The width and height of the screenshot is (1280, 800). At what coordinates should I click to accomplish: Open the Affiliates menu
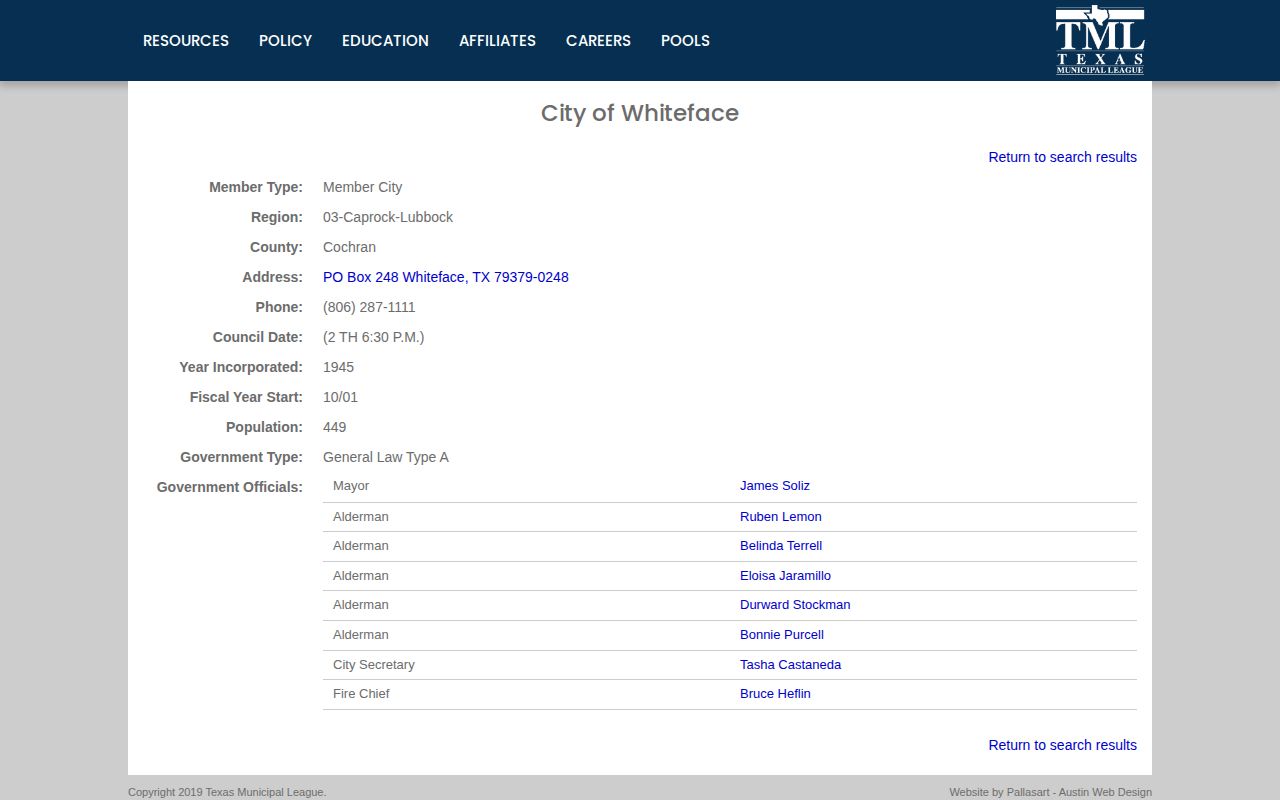(497, 41)
